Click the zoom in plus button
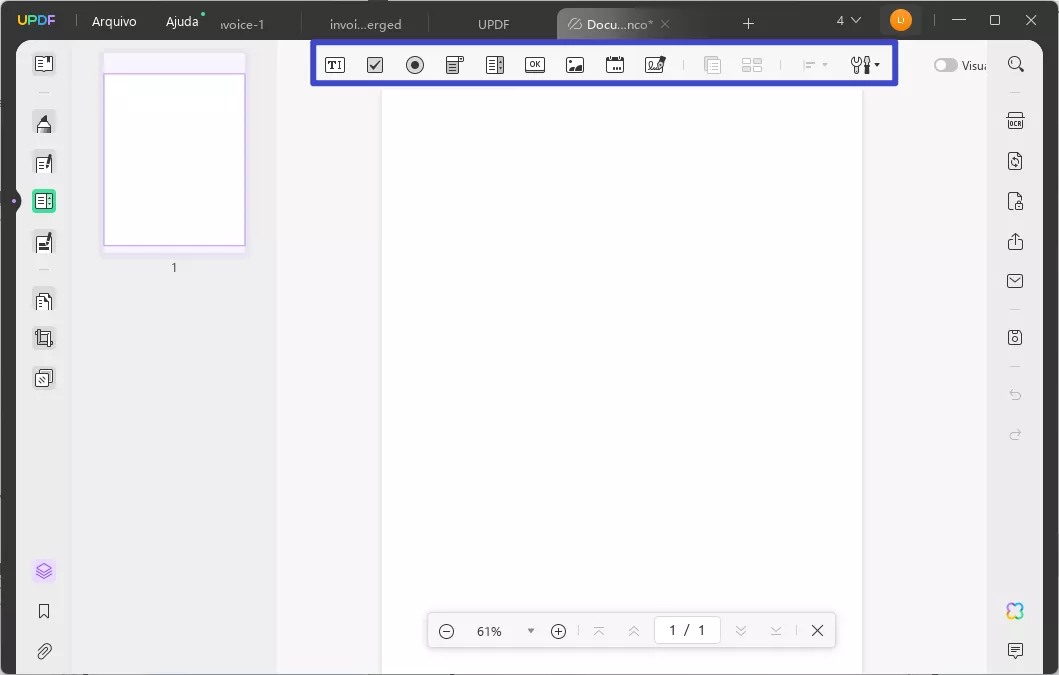 coord(559,631)
